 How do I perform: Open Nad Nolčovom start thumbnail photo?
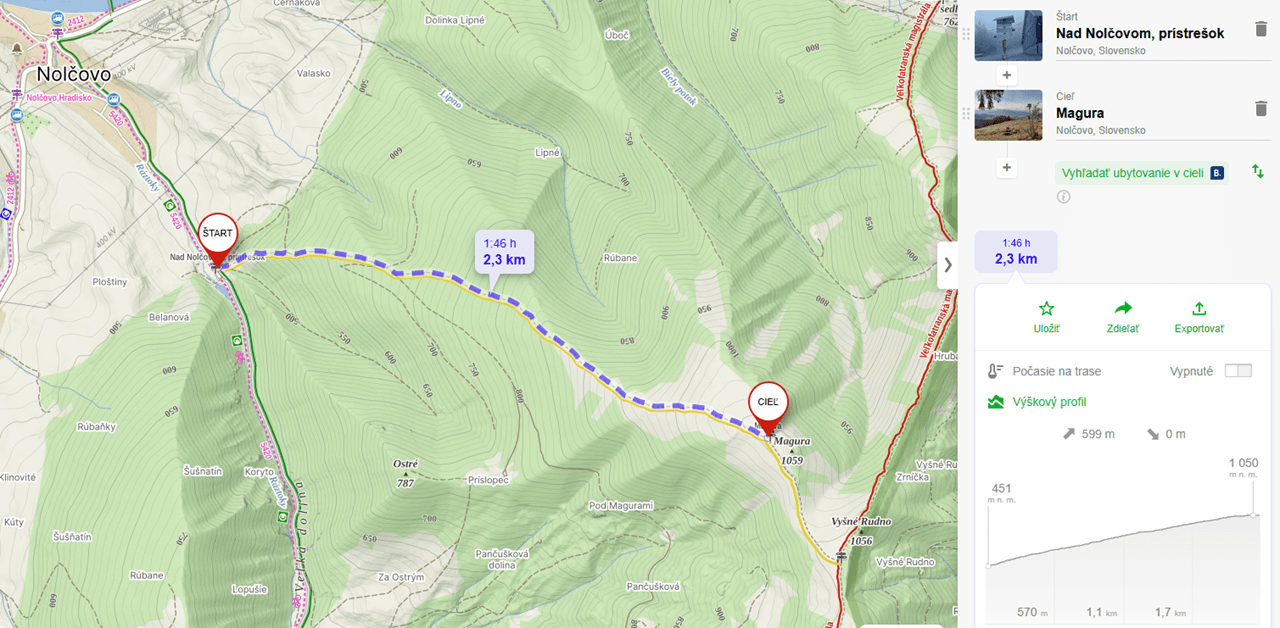(1009, 35)
